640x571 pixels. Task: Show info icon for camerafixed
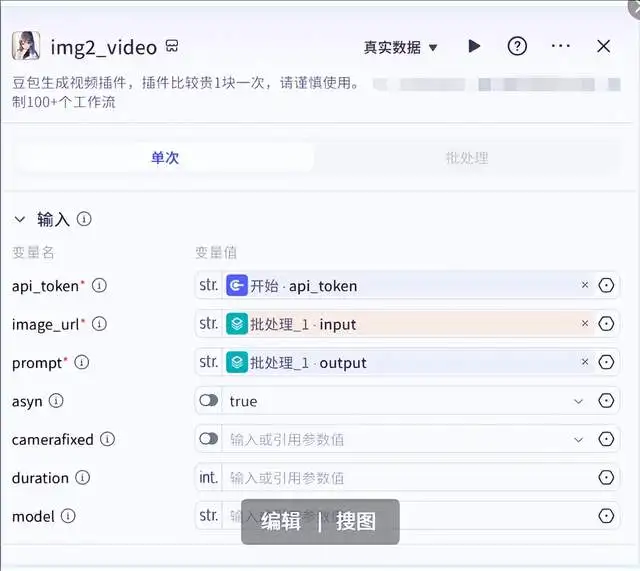pos(108,439)
